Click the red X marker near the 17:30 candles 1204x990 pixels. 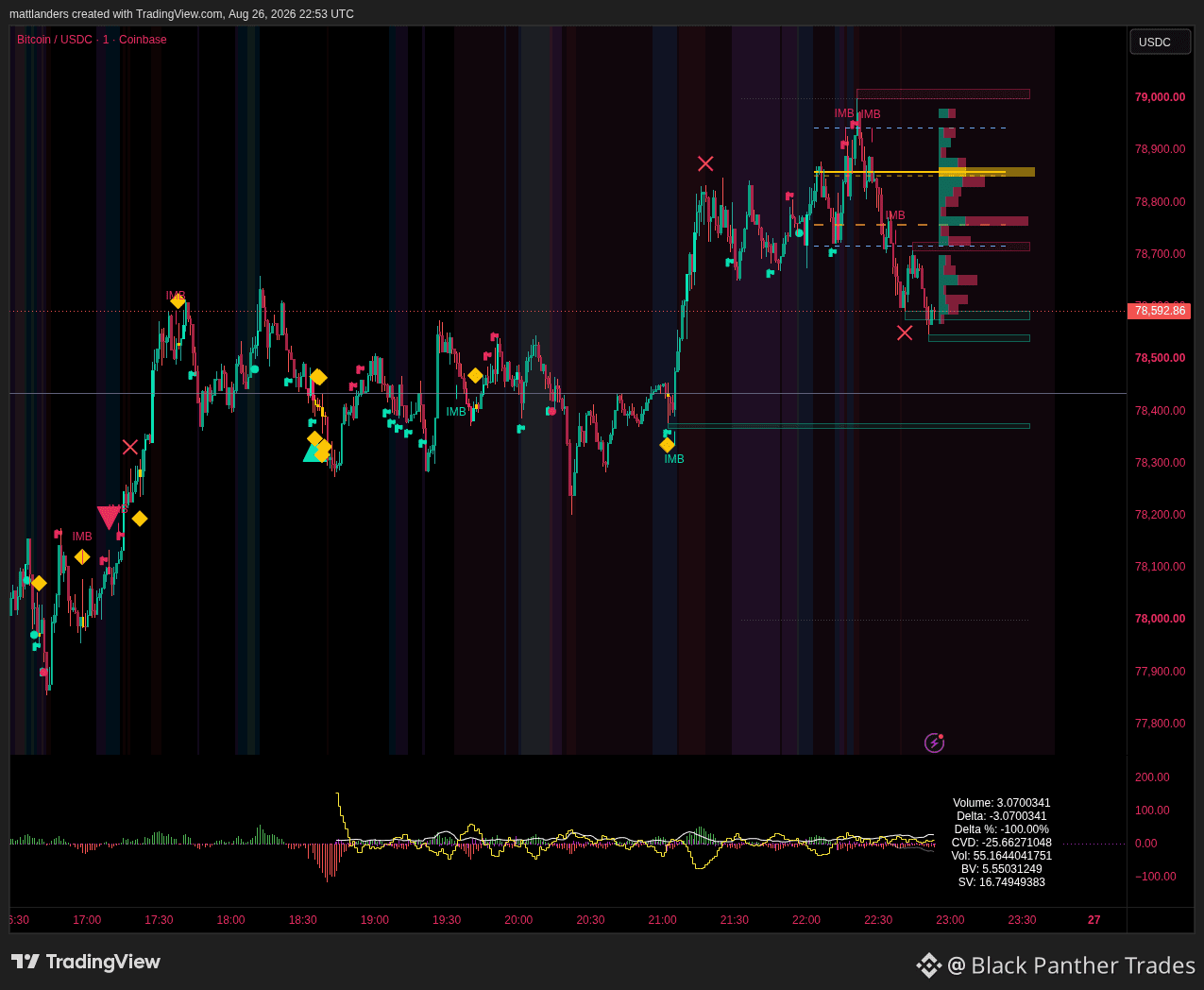point(130,447)
